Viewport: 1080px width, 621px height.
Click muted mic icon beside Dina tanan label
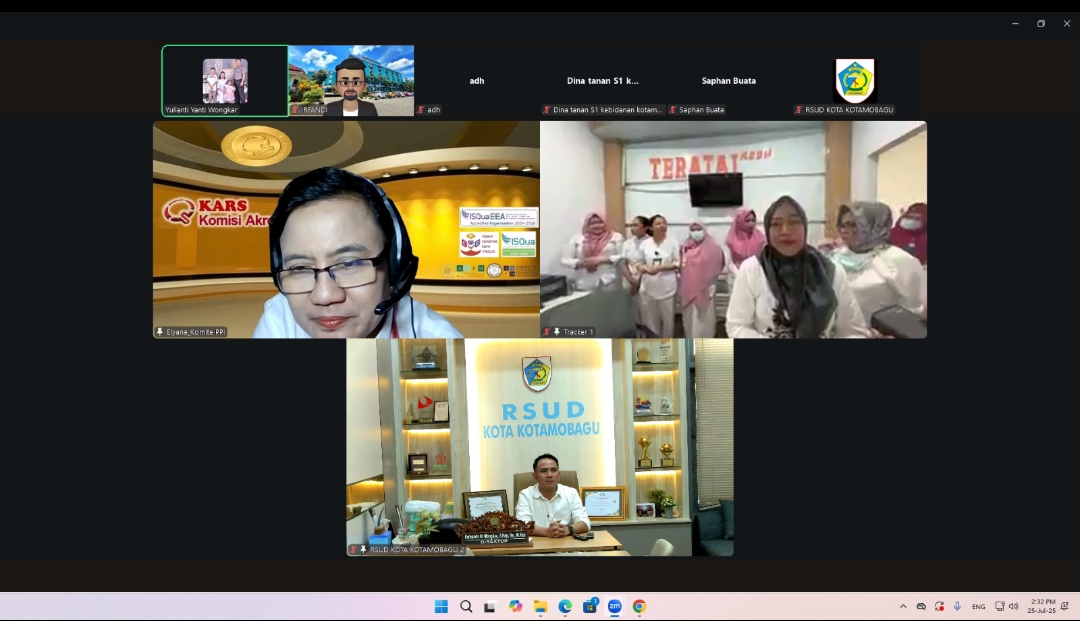point(547,109)
